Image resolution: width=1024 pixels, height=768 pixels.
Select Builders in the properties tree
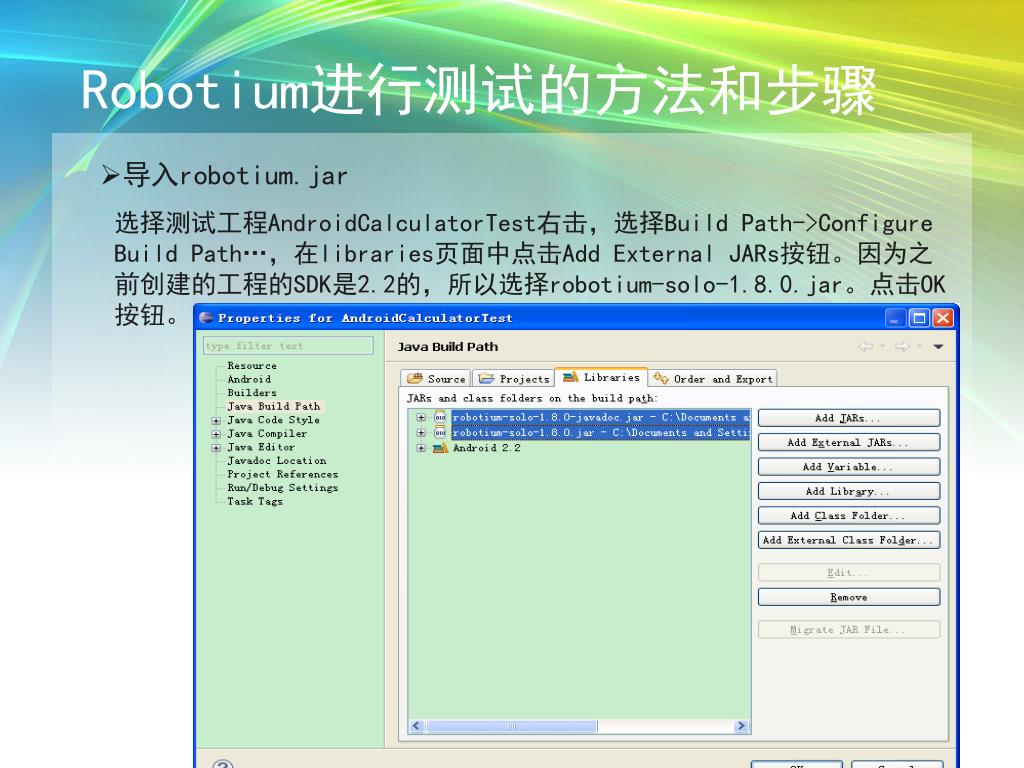click(252, 392)
